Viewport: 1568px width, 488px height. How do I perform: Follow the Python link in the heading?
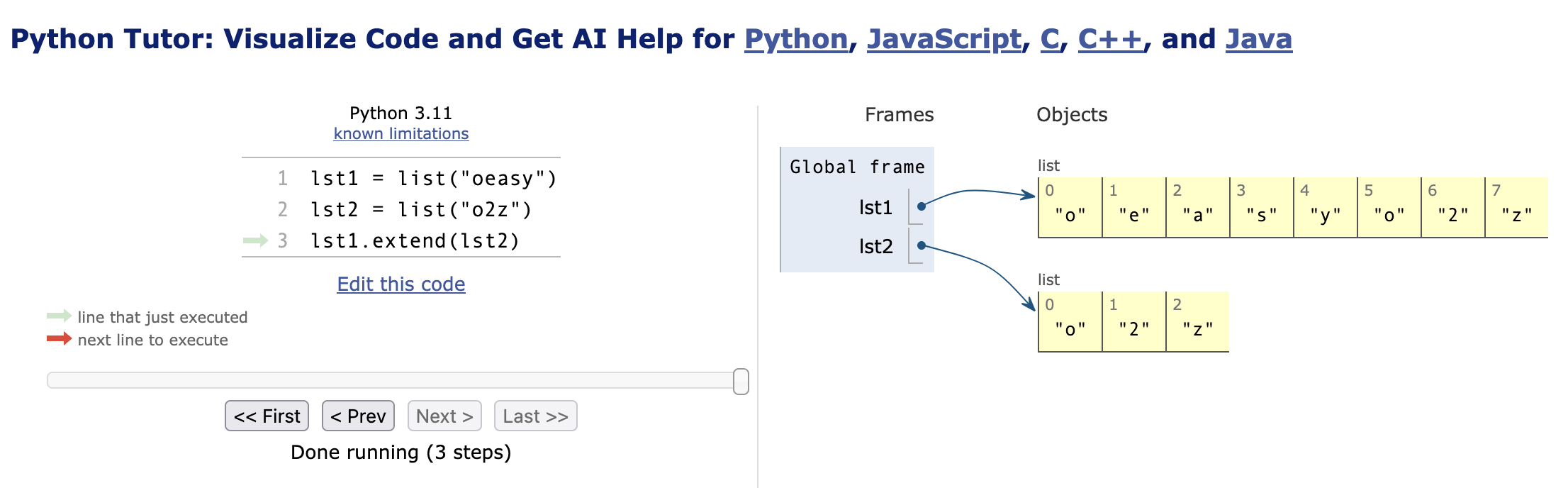[795, 39]
